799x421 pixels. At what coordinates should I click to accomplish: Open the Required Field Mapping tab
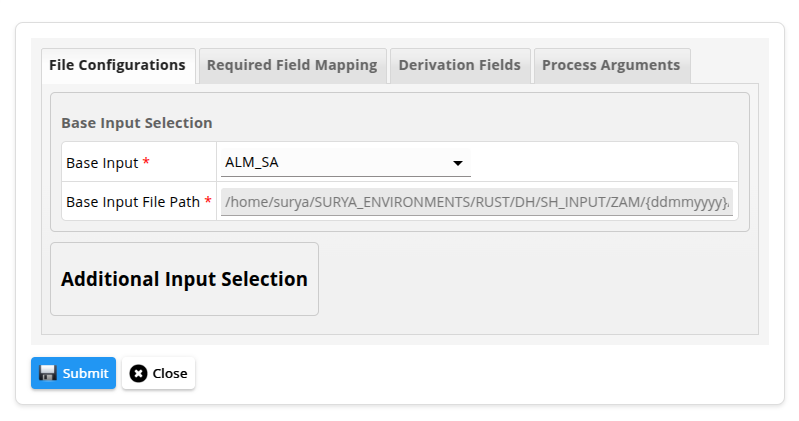click(291, 65)
